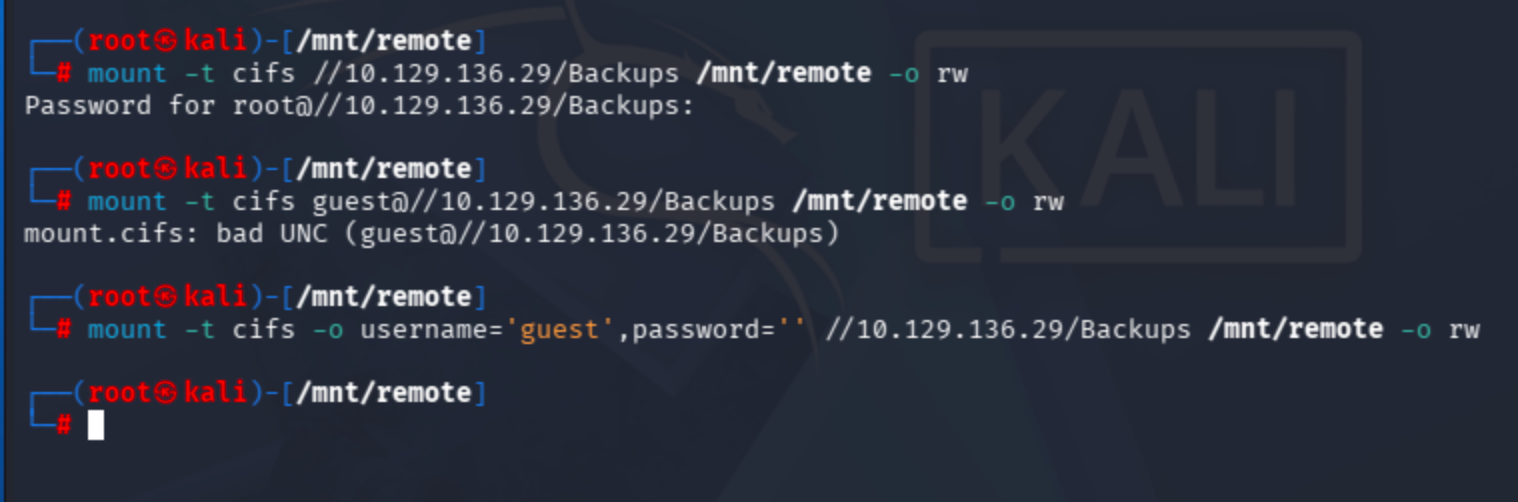
Task: Click the large KALI watermark logo
Action: tap(1137, 150)
